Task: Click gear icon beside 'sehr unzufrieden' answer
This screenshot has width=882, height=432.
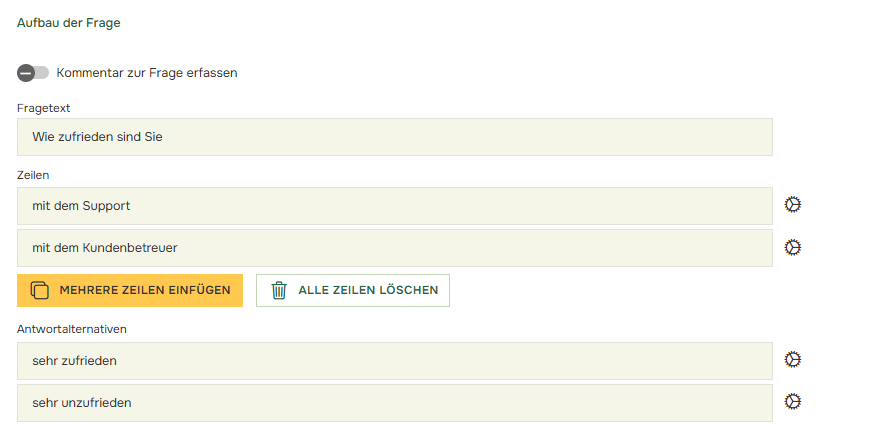Action: tap(793, 402)
